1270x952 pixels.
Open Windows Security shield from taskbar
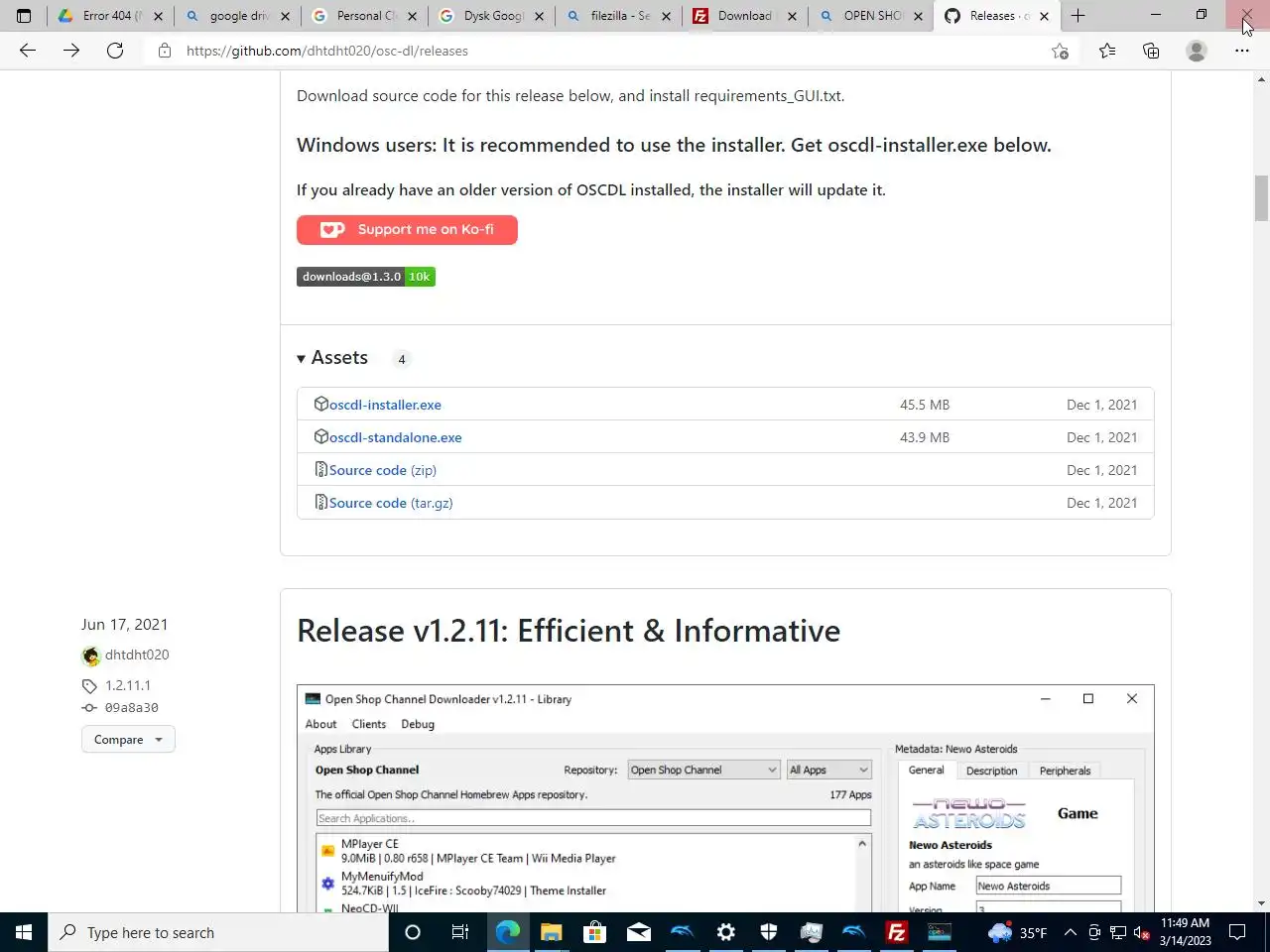tap(769, 932)
